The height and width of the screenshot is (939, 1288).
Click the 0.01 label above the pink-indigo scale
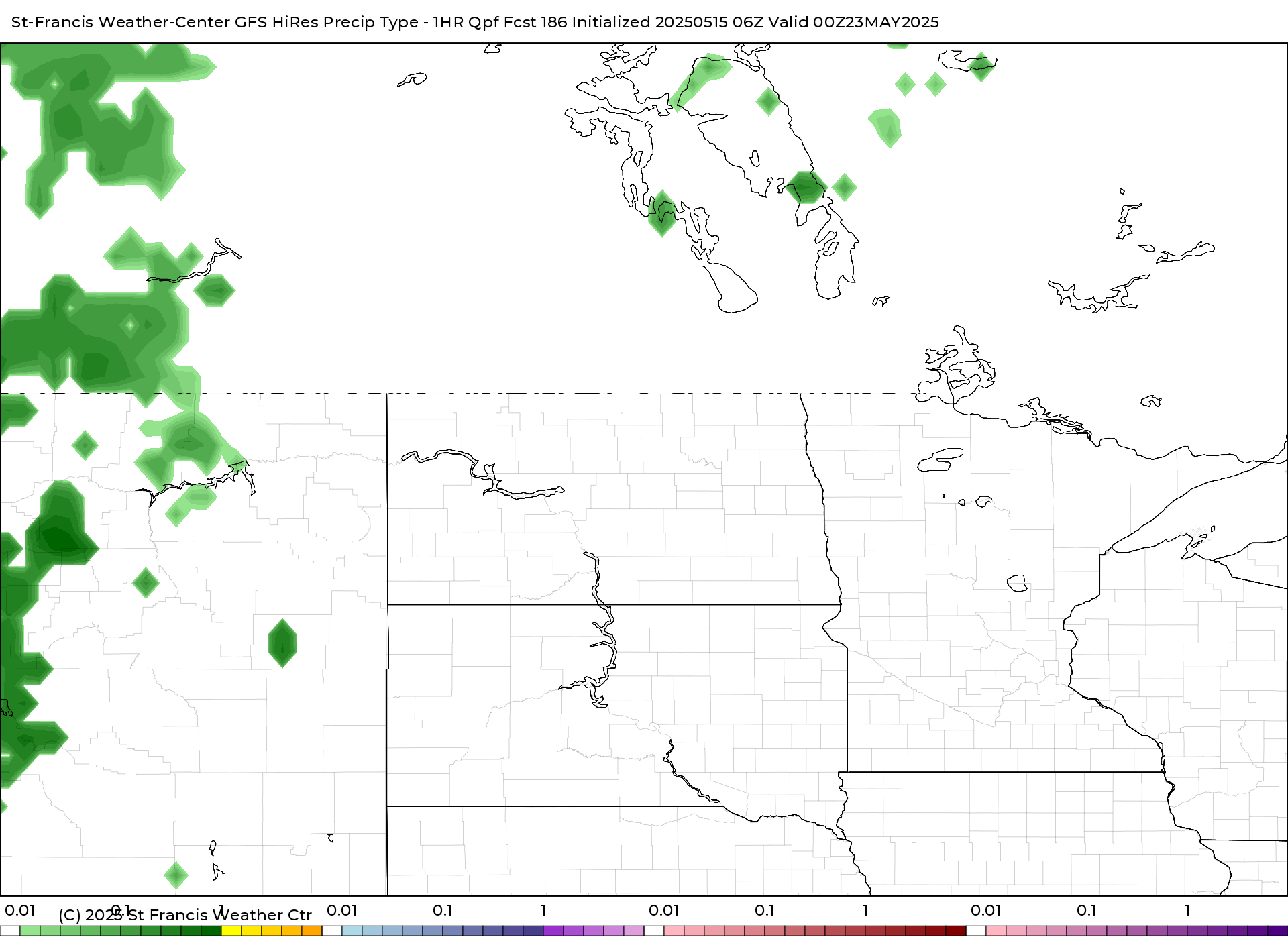click(x=986, y=910)
